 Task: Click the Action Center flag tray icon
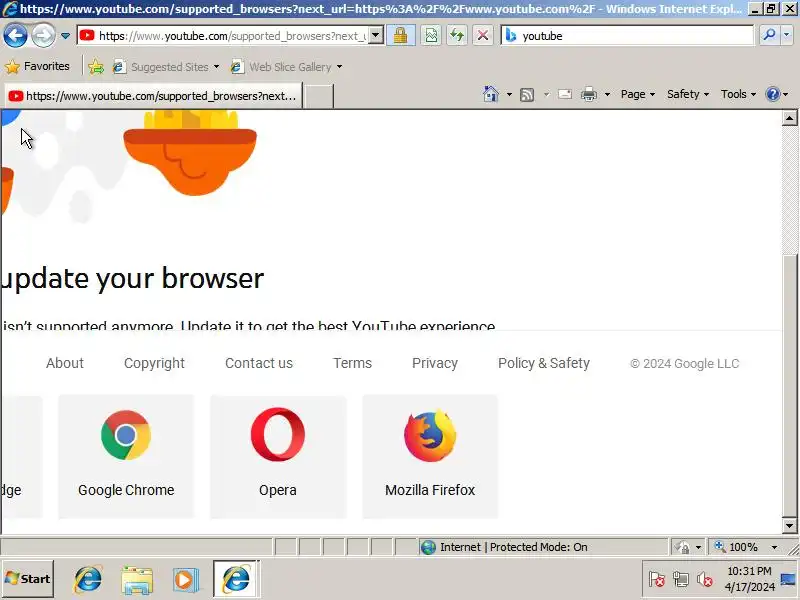click(x=657, y=580)
